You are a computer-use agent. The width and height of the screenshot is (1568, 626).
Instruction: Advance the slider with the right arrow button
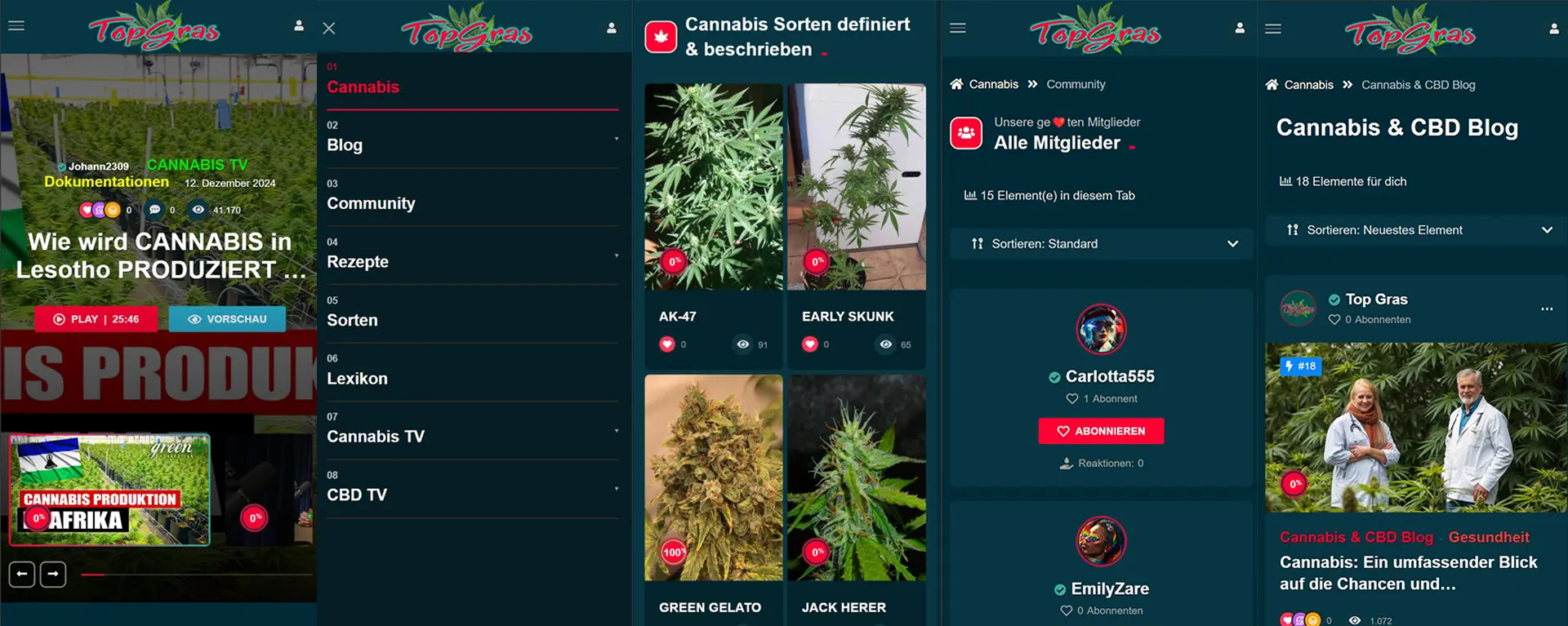click(53, 575)
